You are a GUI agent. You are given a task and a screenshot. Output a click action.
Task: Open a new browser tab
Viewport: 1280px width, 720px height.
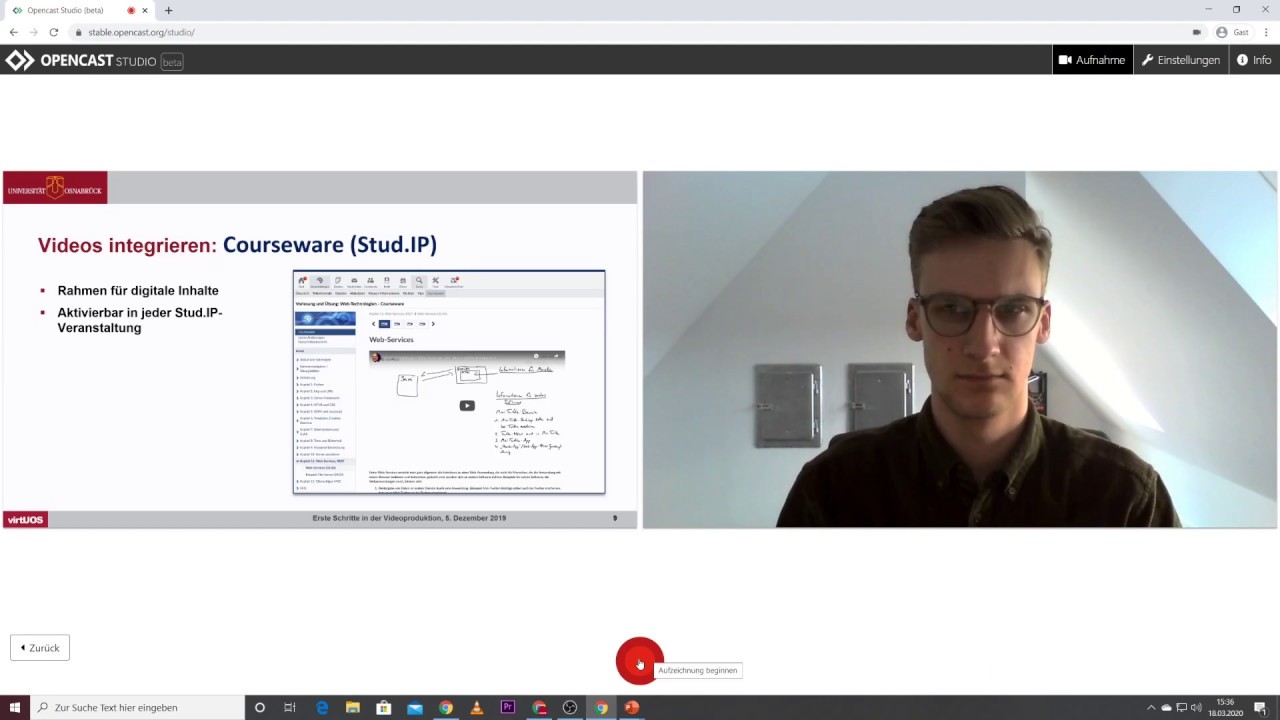tap(168, 10)
